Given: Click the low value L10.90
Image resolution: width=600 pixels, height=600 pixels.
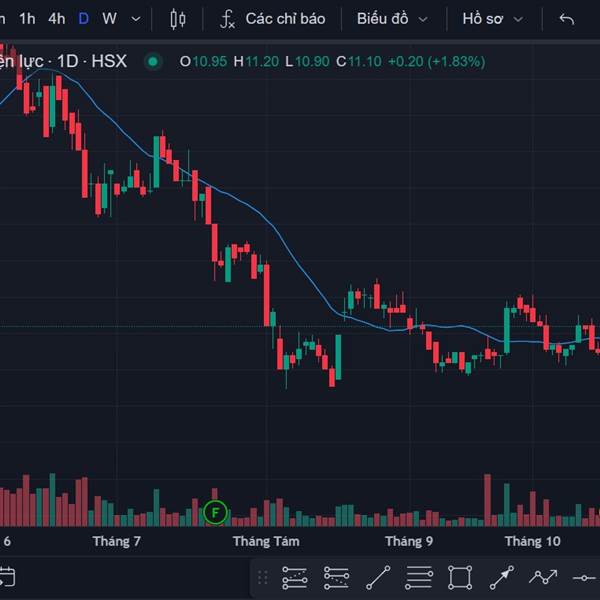Looking at the screenshot, I should tap(307, 62).
